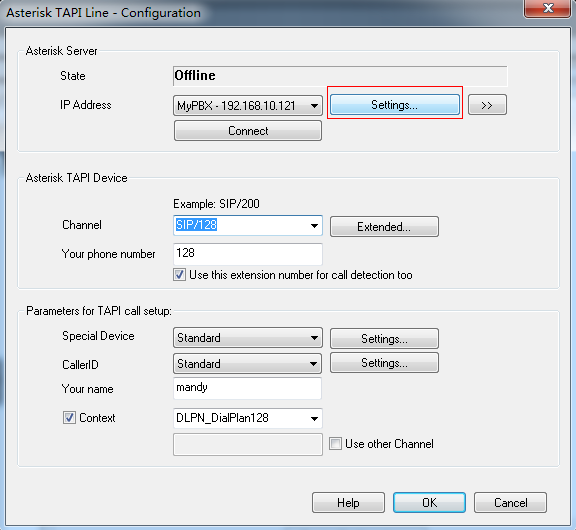
Task: Connect to the Asterisk server
Action: click(248, 131)
